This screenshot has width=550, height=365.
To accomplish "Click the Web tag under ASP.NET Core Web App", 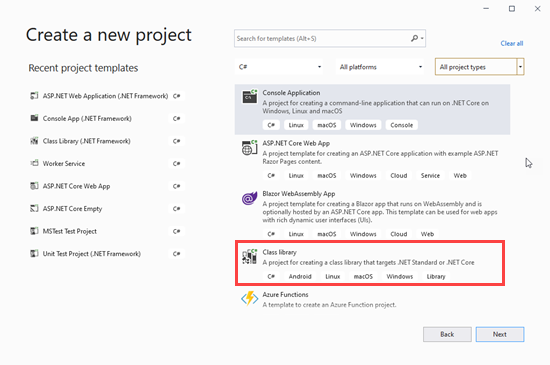I will coord(460,175).
